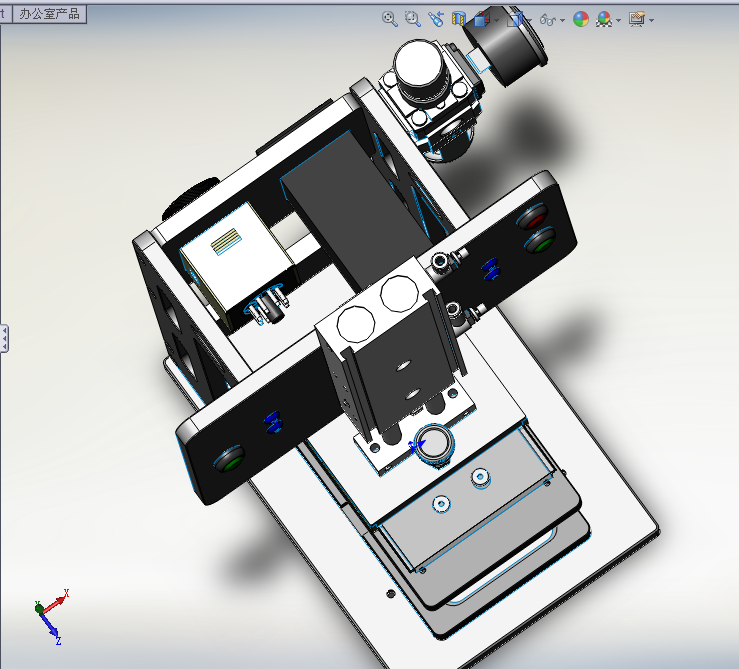Viewport: 739px width, 669px height.
Task: Click the View Settings monitor icon
Action: (637, 19)
